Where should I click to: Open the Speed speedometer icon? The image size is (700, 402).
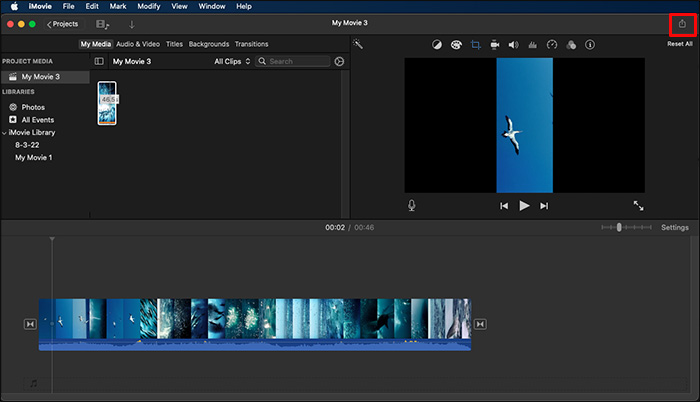[x=551, y=45]
